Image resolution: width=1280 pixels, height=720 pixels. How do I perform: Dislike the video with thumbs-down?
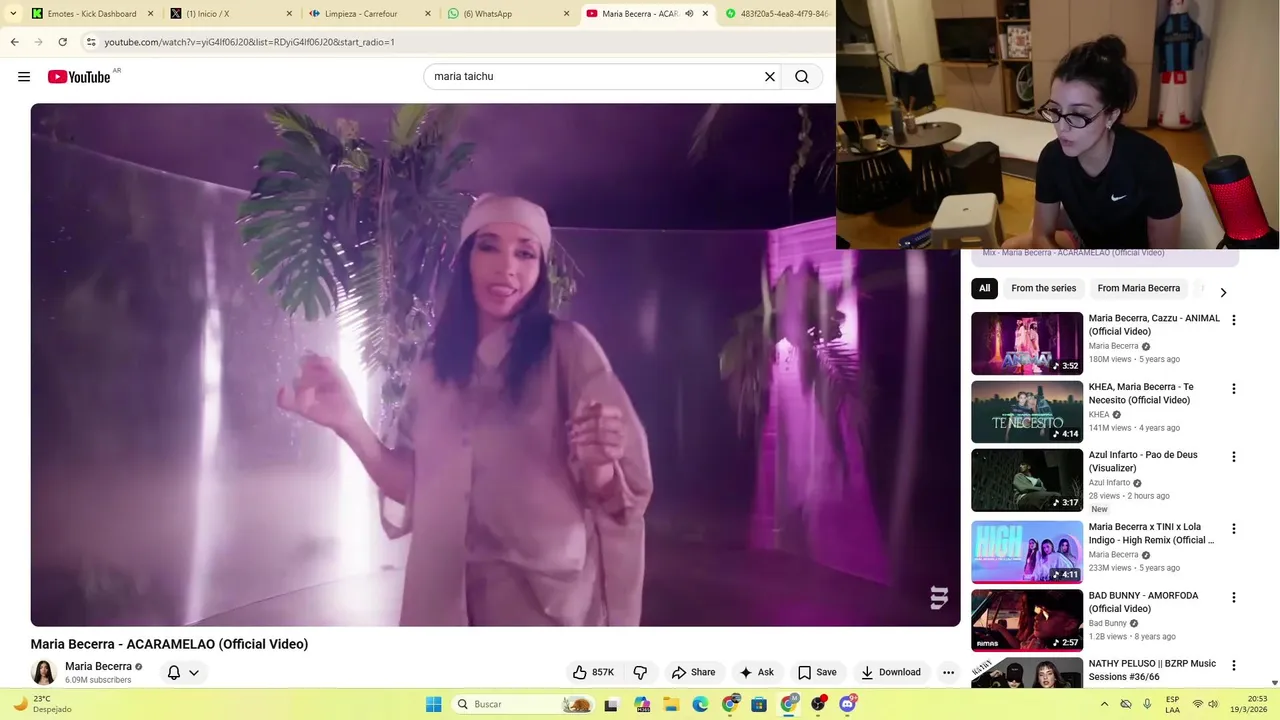641,672
